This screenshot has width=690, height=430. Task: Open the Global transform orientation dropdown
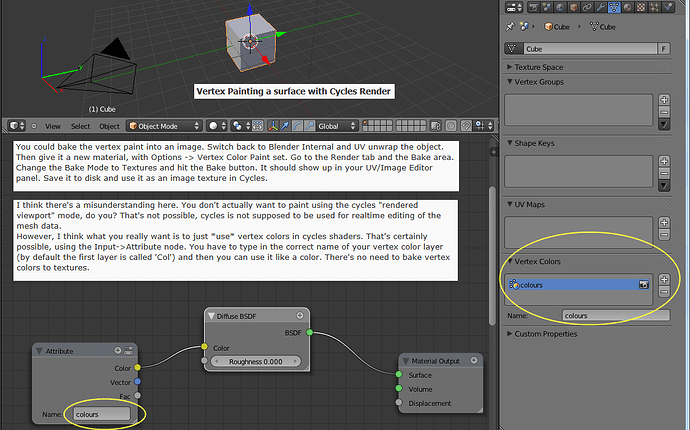[x=337, y=126]
